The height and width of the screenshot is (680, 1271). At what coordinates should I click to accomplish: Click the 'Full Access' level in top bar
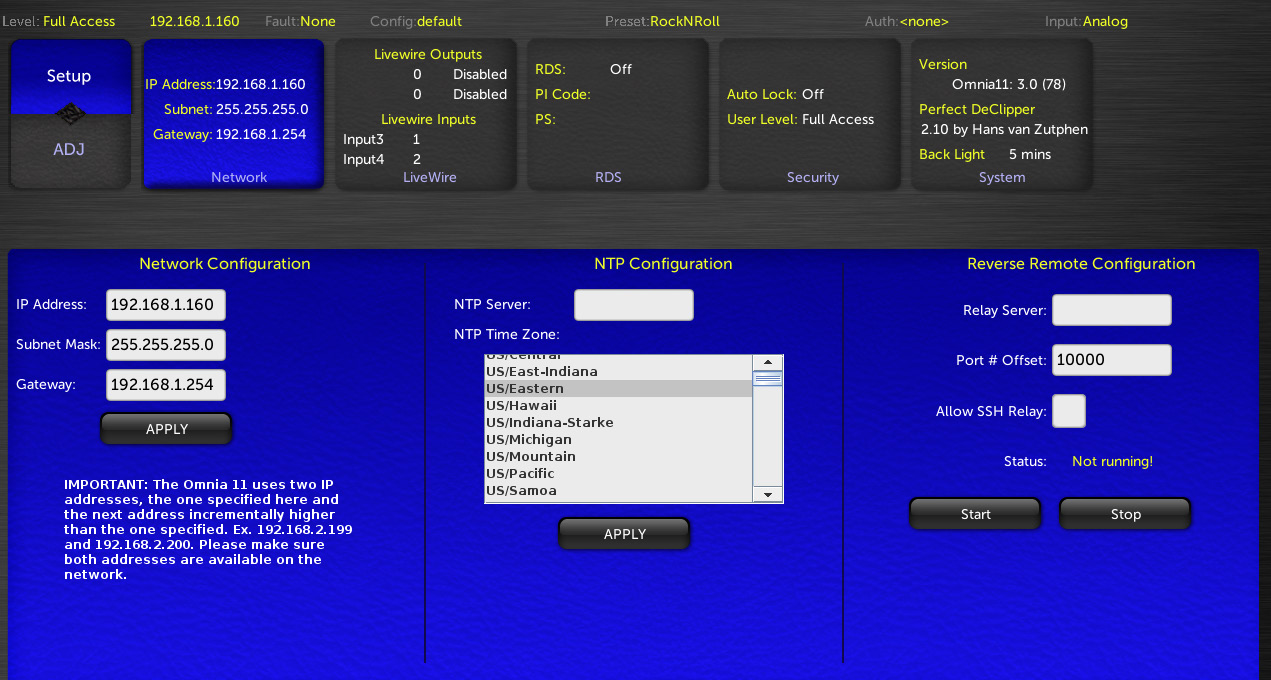tap(79, 21)
